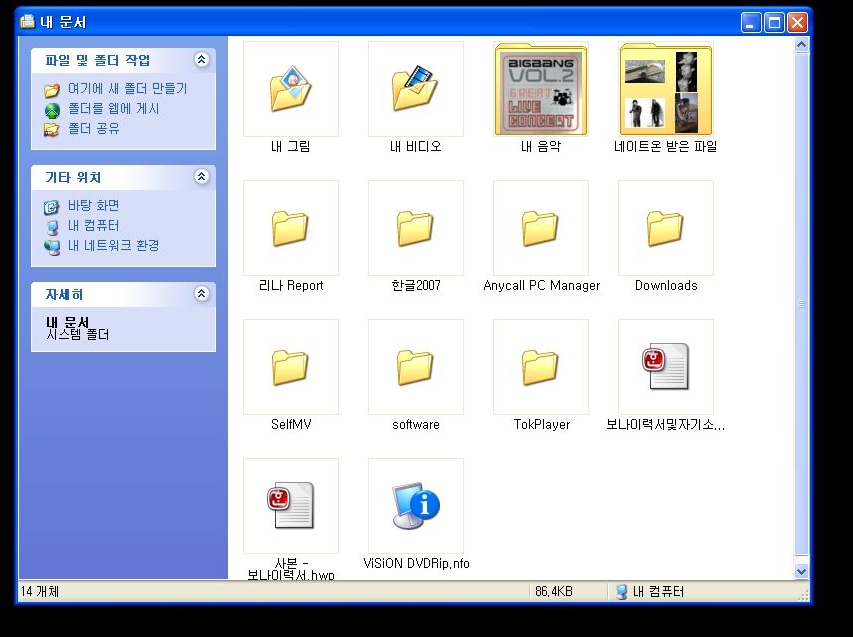
Task: Open the 내 비디오 video folder icon
Action: coord(416,89)
